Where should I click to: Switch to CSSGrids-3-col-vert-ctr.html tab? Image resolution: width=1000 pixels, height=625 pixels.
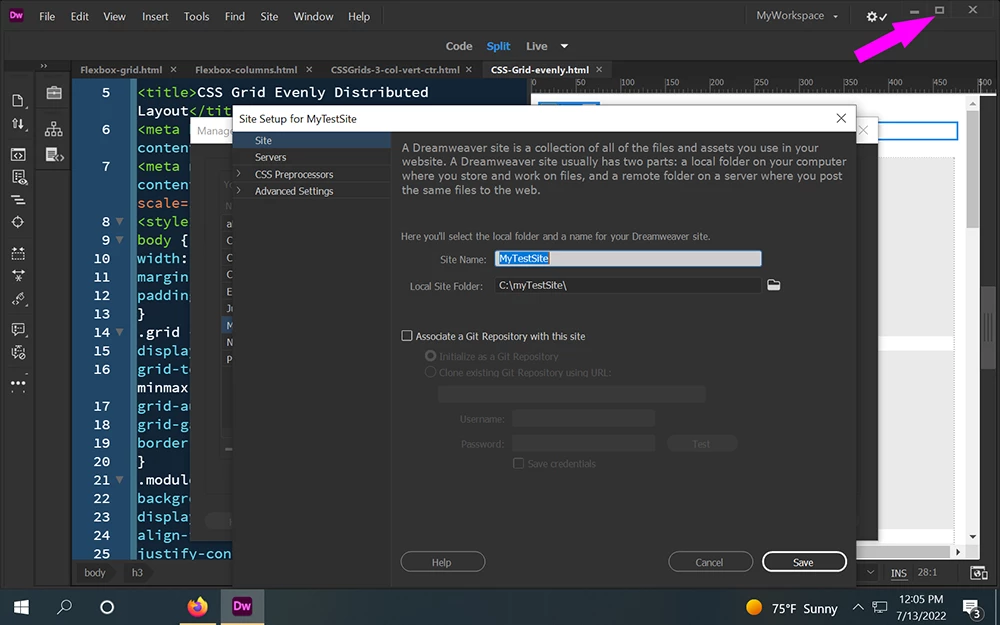(395, 70)
